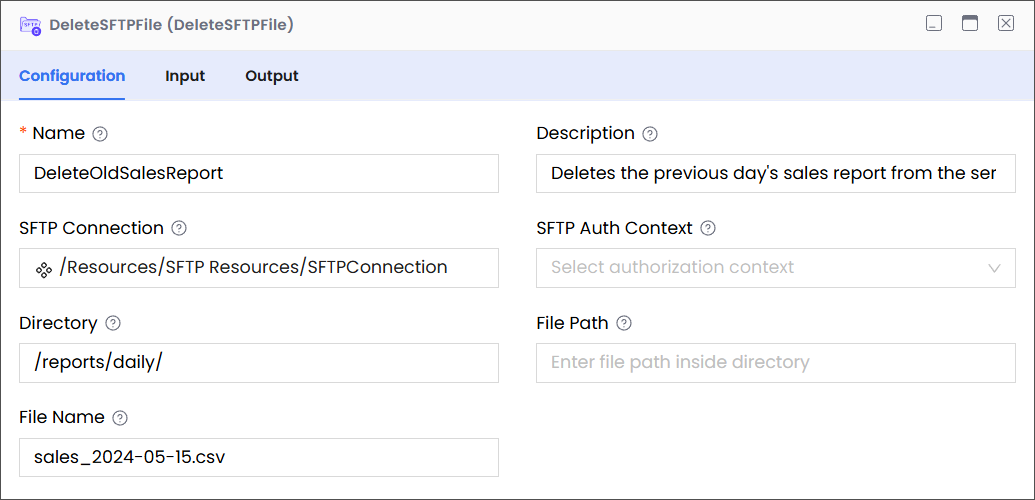
Task: Click the File Name field sales_2024-05-15.csv
Action: [x=259, y=457]
